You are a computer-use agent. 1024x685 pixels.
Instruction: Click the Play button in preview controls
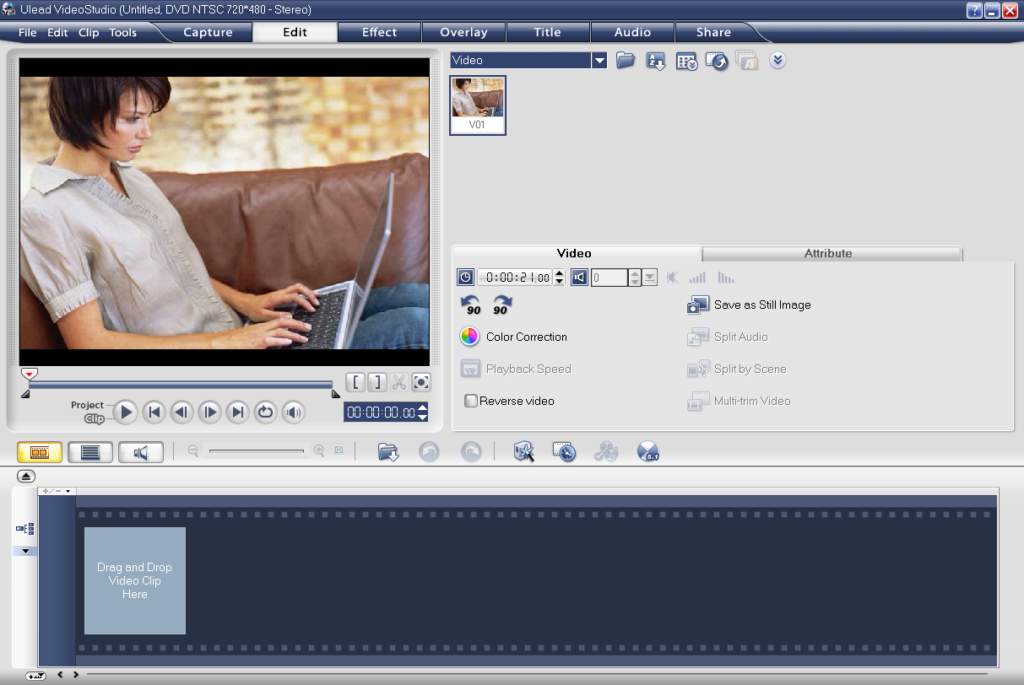point(125,412)
